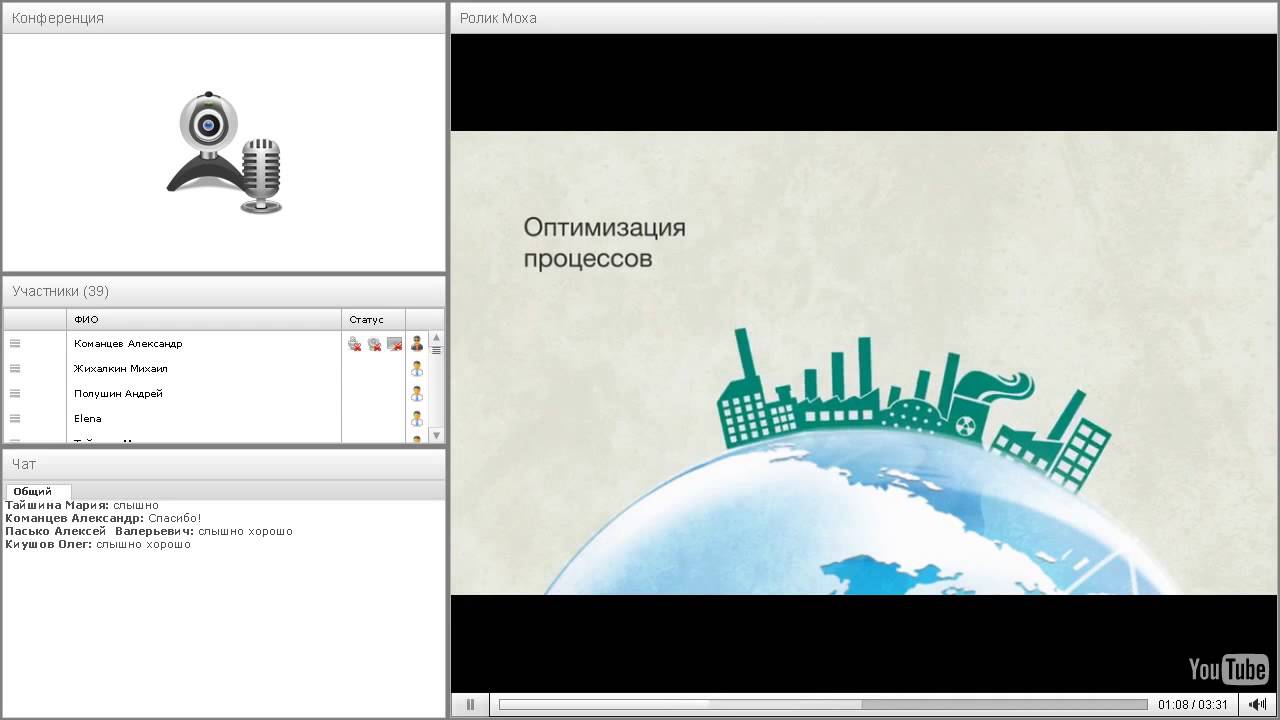Click chat message from Пасько Алексей Валерьевич

pos(149,531)
